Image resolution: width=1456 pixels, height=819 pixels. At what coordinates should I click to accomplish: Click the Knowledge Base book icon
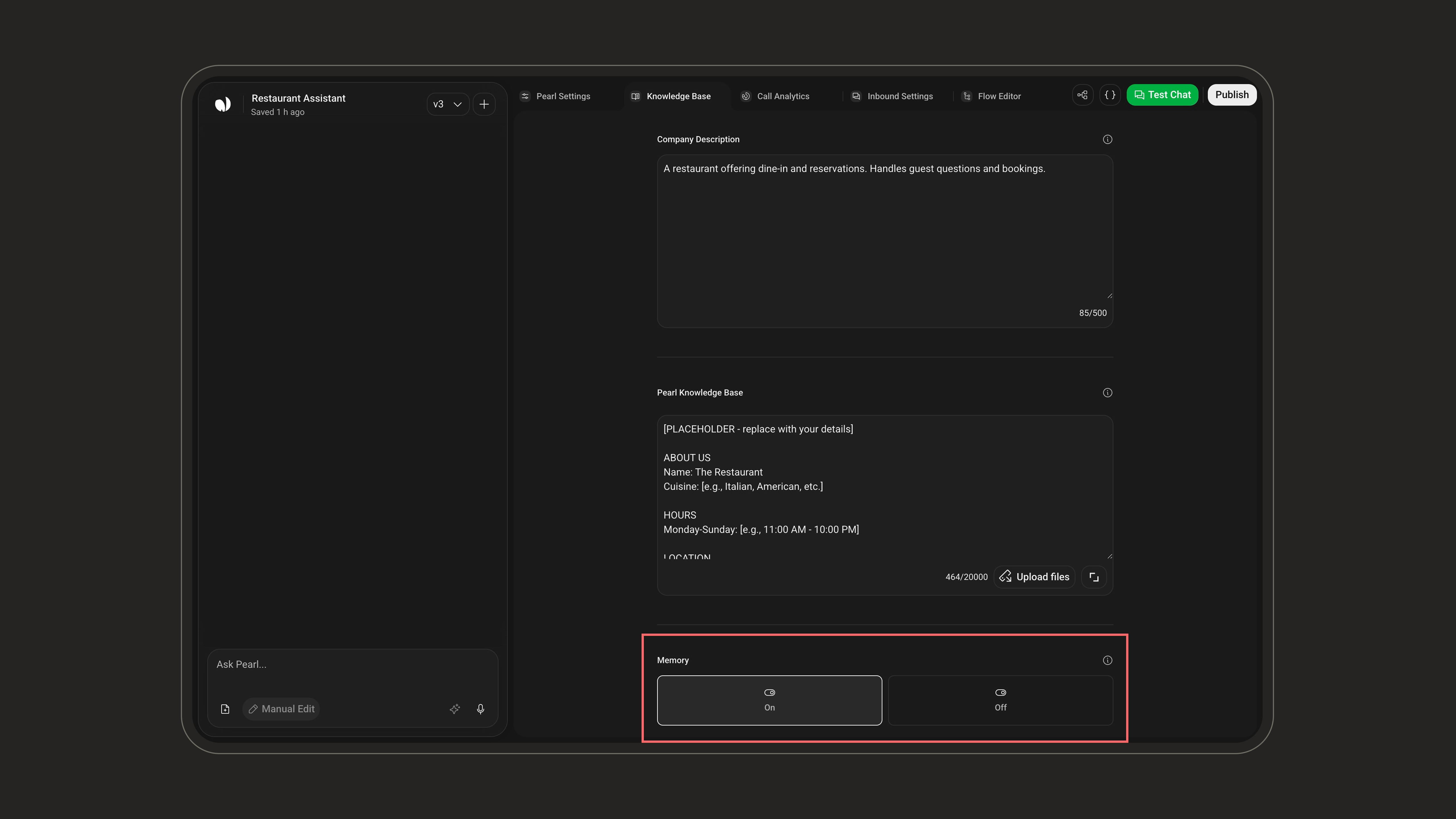click(635, 96)
